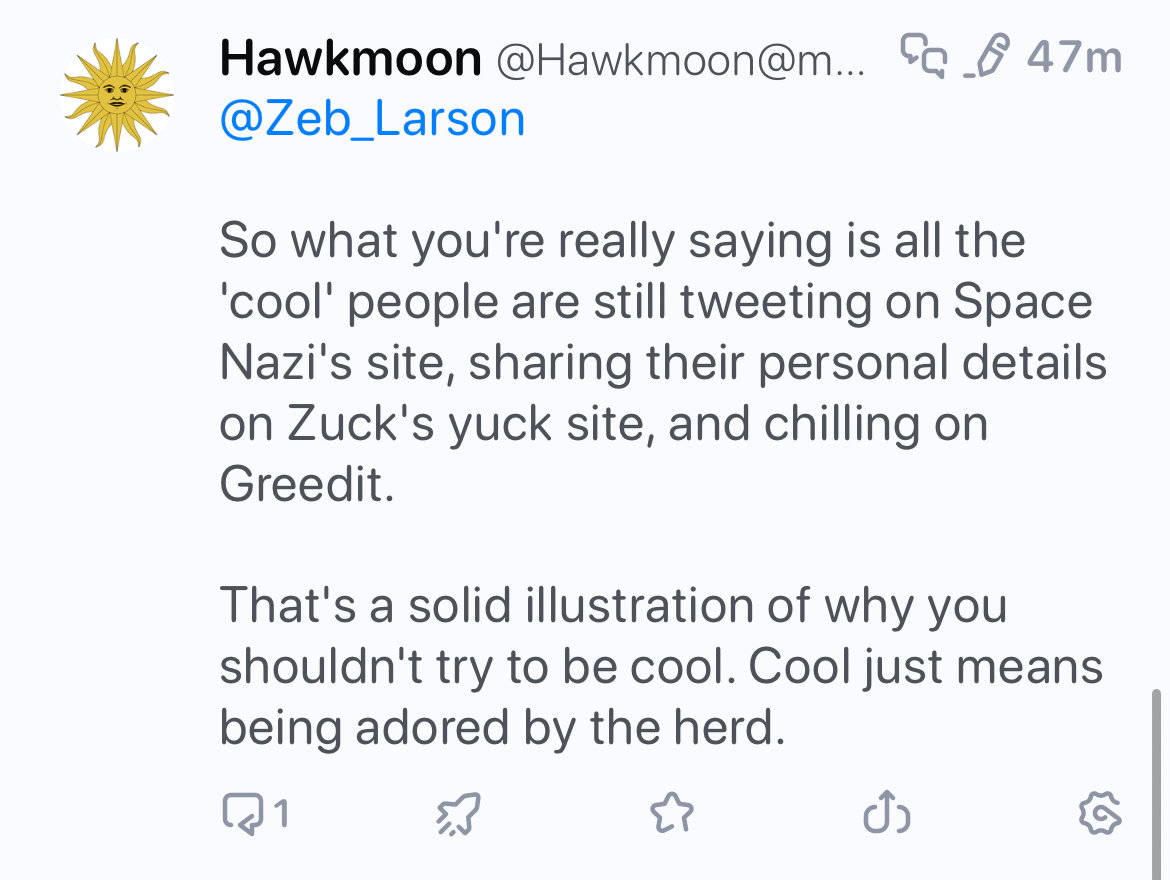Reply to Hawkmoon's post via speech-bubble icon
The height and width of the screenshot is (880, 1170).
pyautogui.click(x=241, y=814)
